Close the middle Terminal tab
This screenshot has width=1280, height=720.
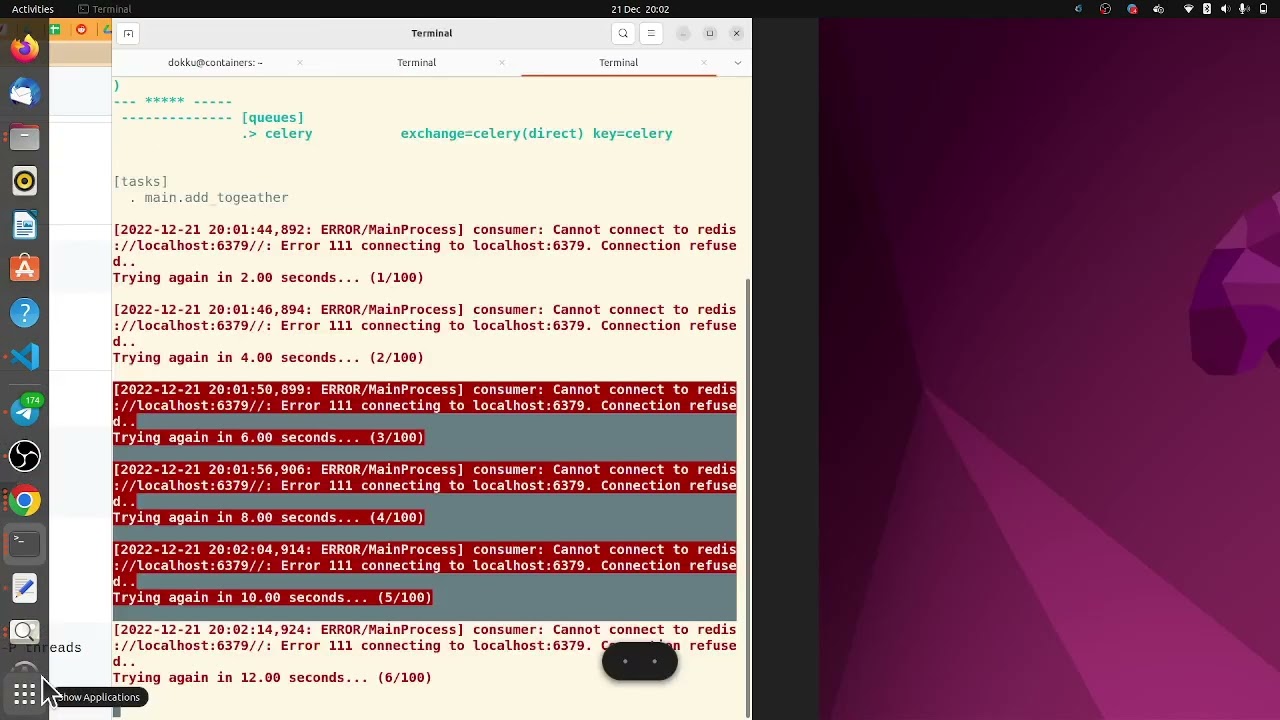[501, 62]
